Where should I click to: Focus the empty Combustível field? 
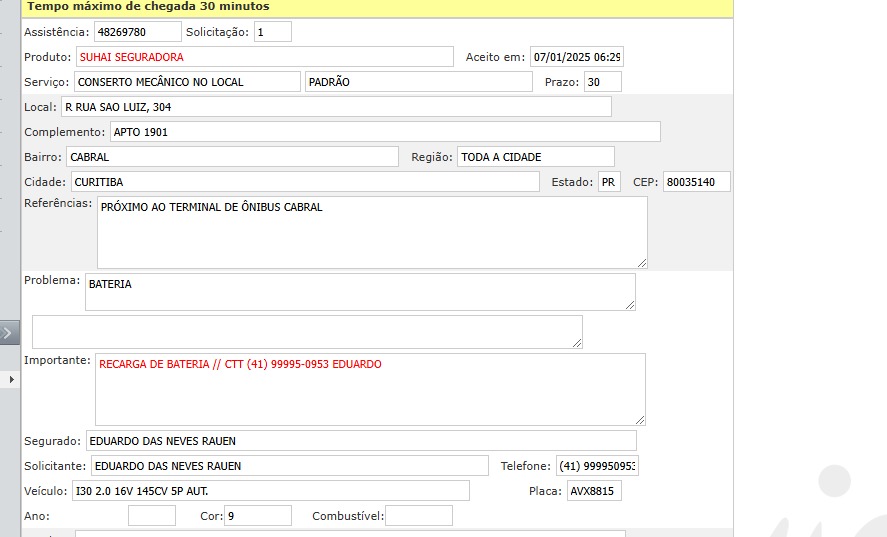point(418,516)
